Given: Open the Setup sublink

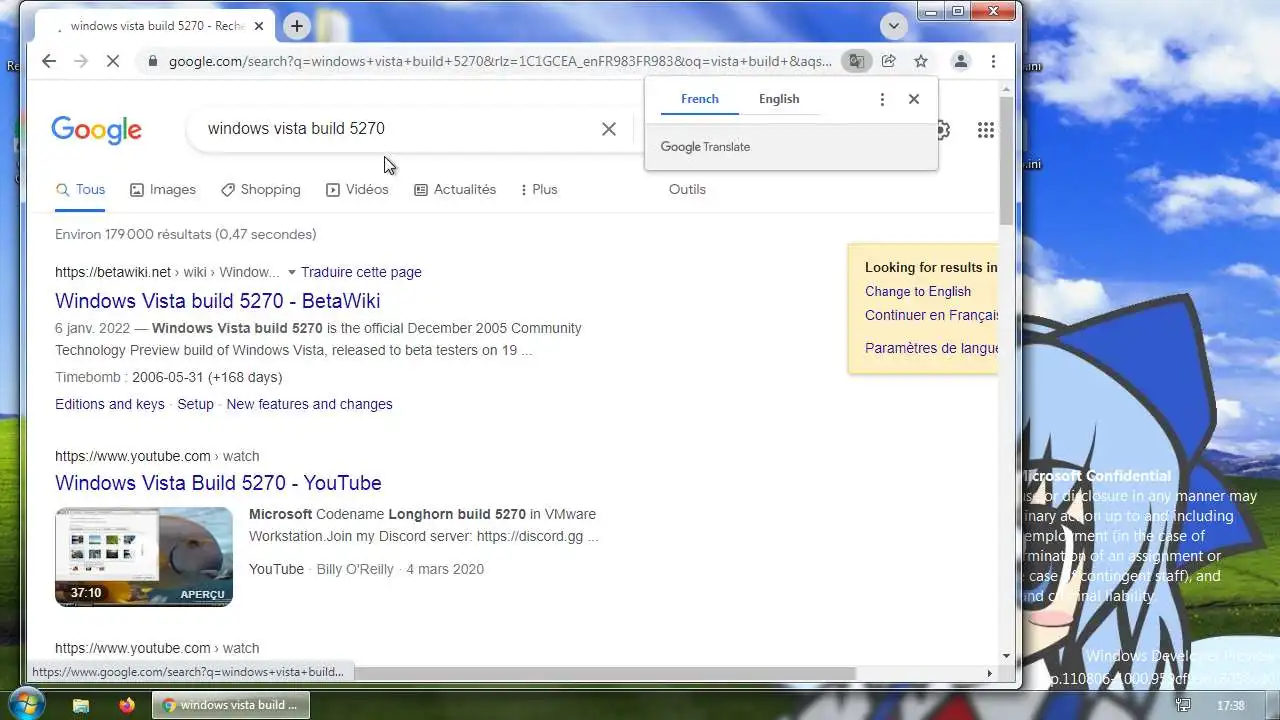Looking at the screenshot, I should click(195, 404).
